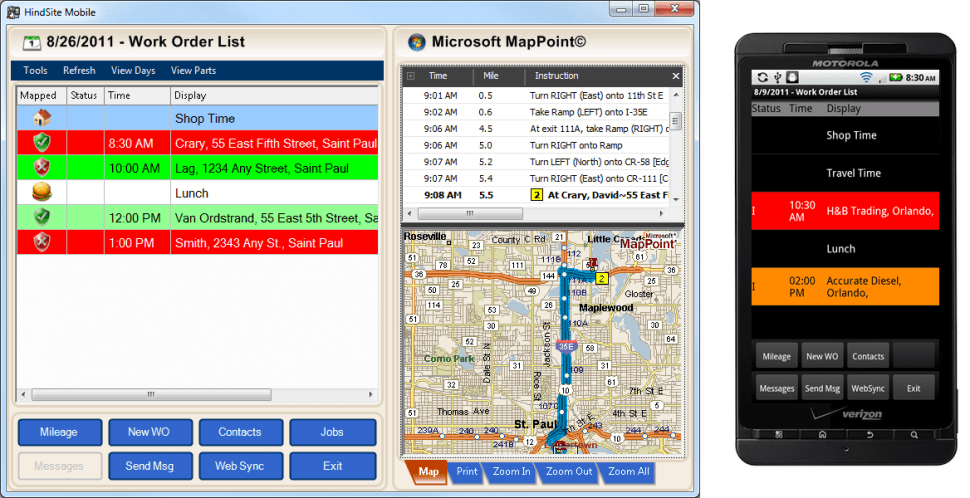Select the Lunch row in desktop list
970x498 pixels.
[197, 192]
